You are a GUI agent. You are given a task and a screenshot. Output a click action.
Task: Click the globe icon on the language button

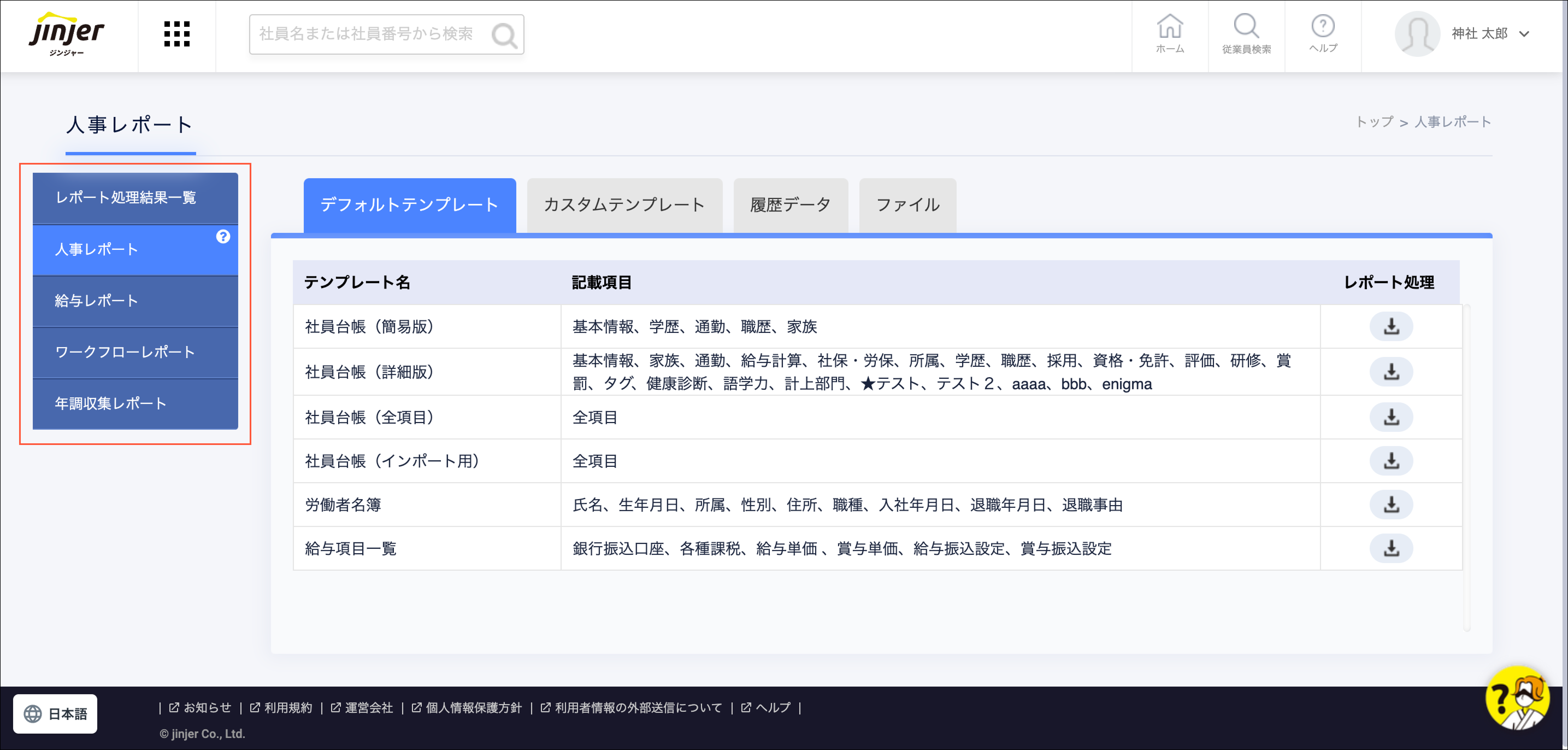(33, 713)
